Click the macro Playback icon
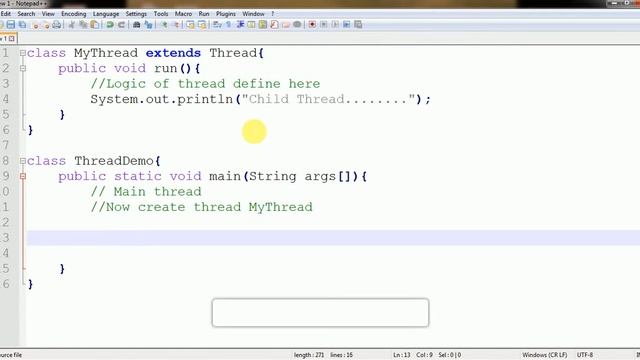This screenshot has width=640, height=360. [x=335, y=24]
